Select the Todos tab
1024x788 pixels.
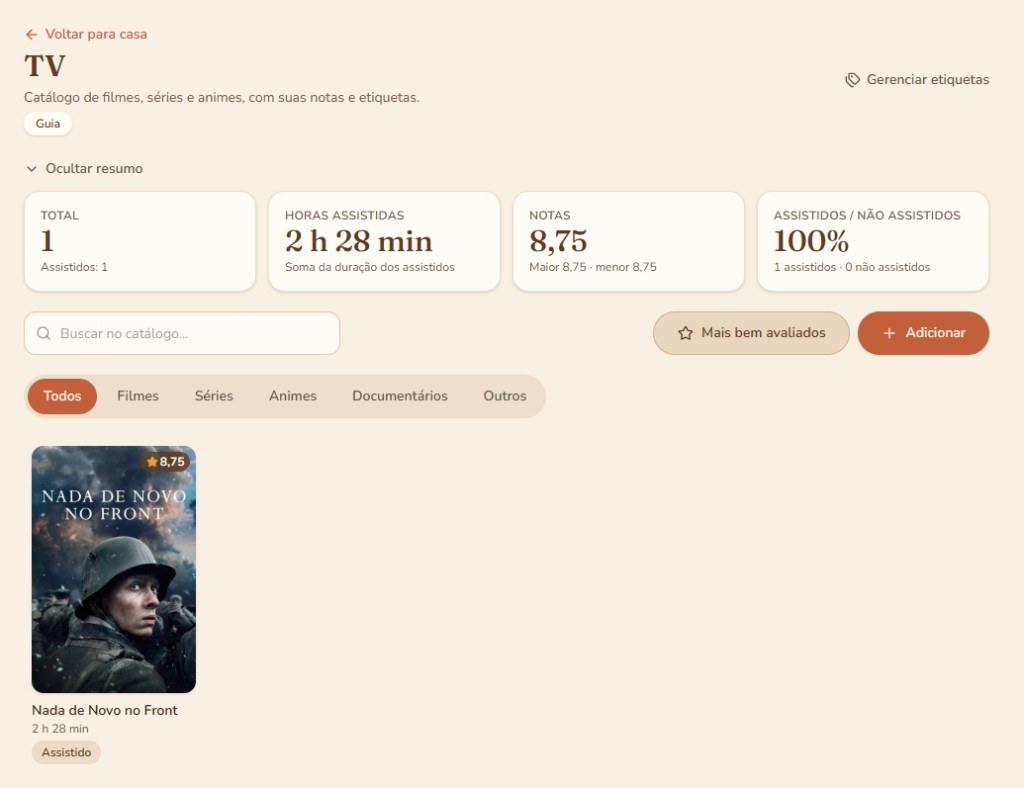coord(62,396)
